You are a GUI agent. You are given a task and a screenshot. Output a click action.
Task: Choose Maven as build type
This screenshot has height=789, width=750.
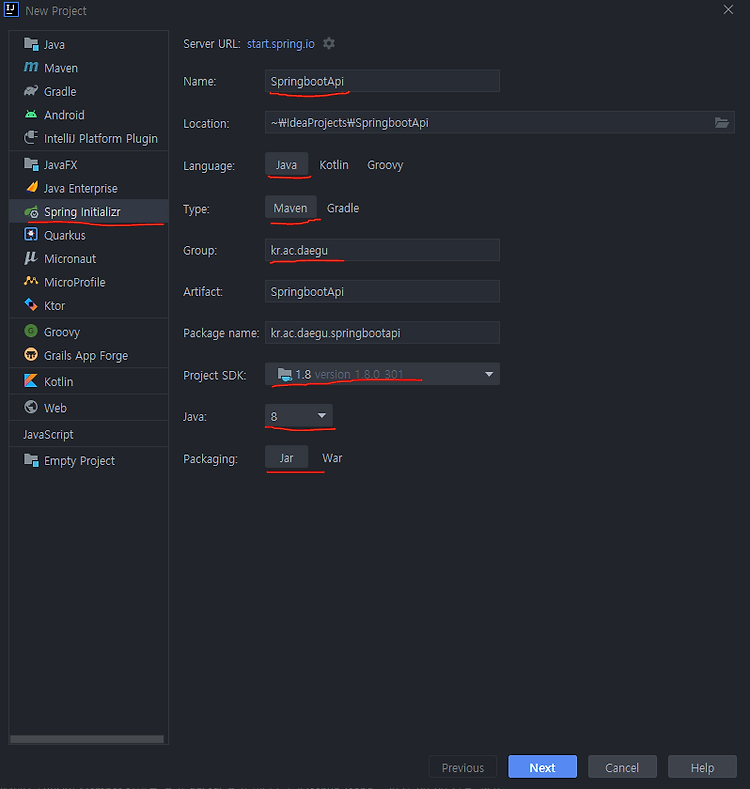coord(290,208)
